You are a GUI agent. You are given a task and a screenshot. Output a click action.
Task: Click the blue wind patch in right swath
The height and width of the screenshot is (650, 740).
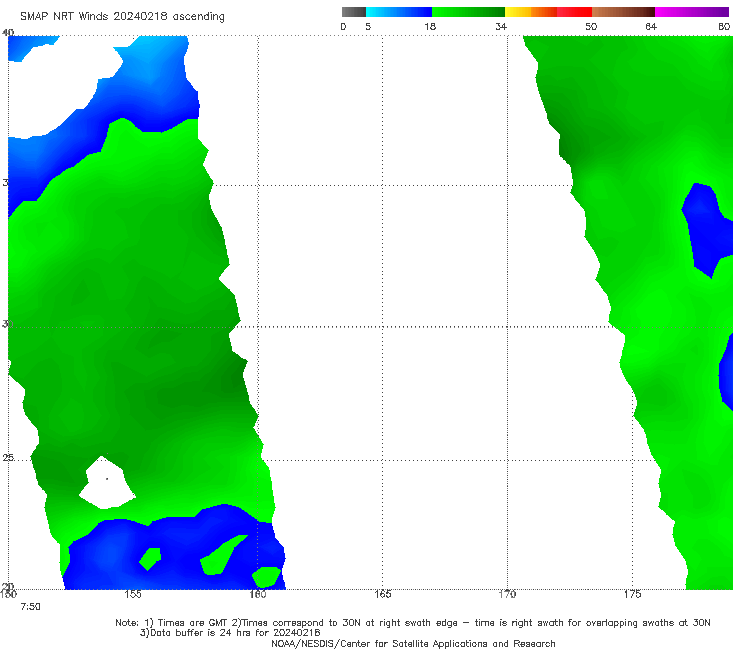pos(706,229)
